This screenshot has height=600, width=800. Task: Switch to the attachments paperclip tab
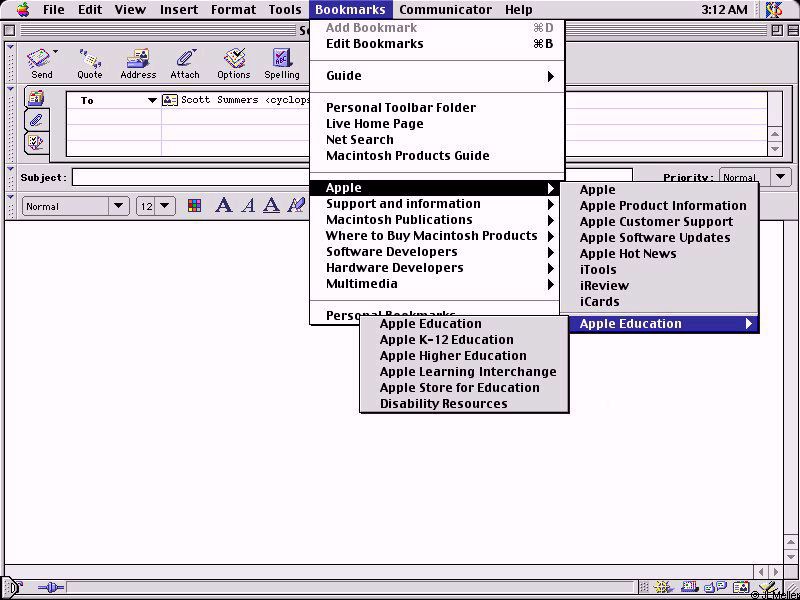(36, 120)
